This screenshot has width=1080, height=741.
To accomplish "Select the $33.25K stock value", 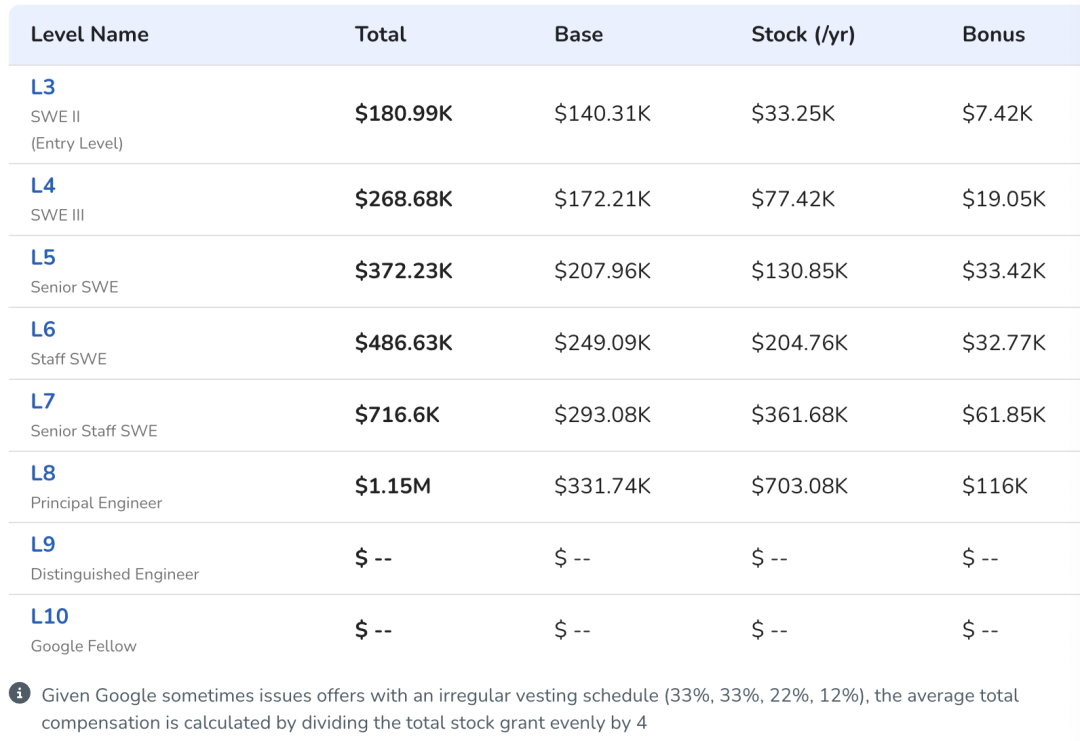I will [793, 113].
